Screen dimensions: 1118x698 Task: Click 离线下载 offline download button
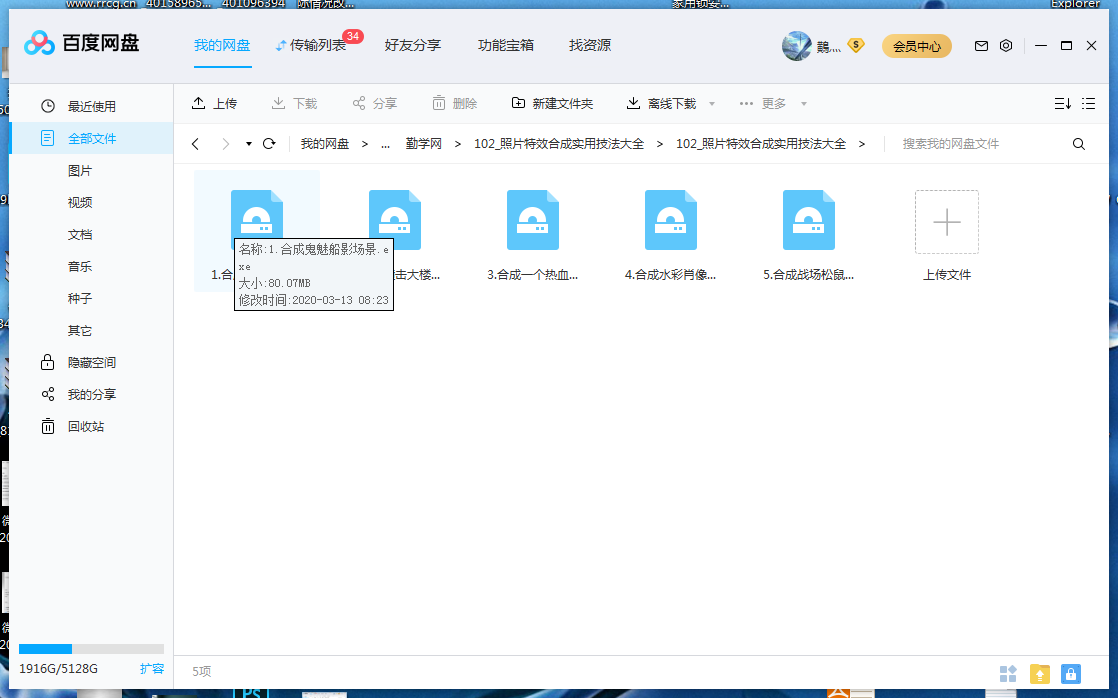pyautogui.click(x=661, y=103)
